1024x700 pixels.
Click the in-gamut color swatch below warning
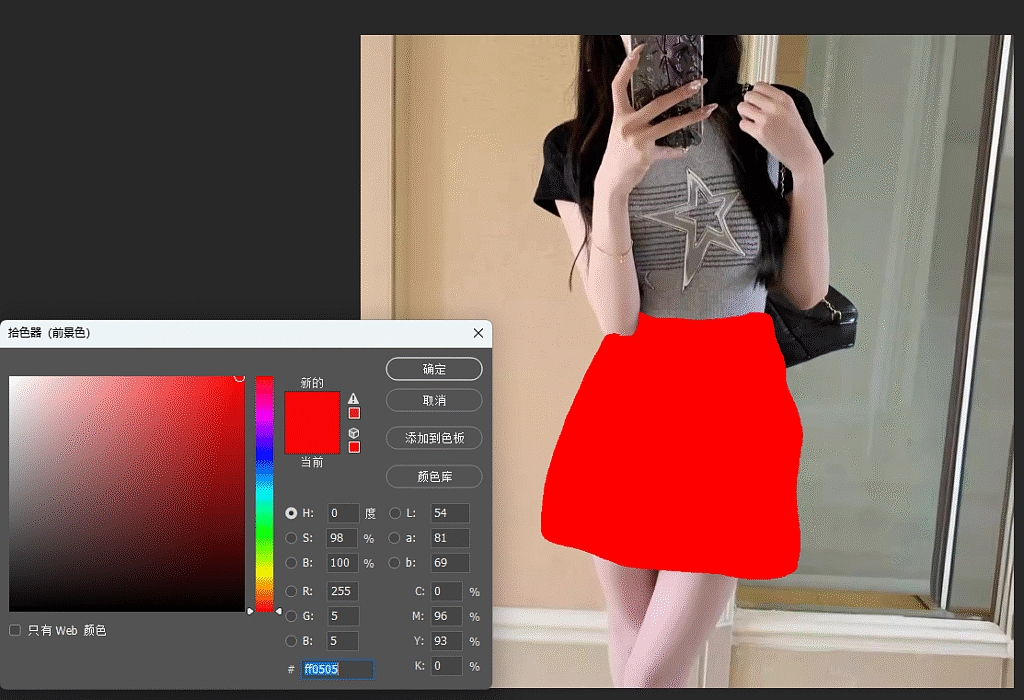tap(354, 413)
